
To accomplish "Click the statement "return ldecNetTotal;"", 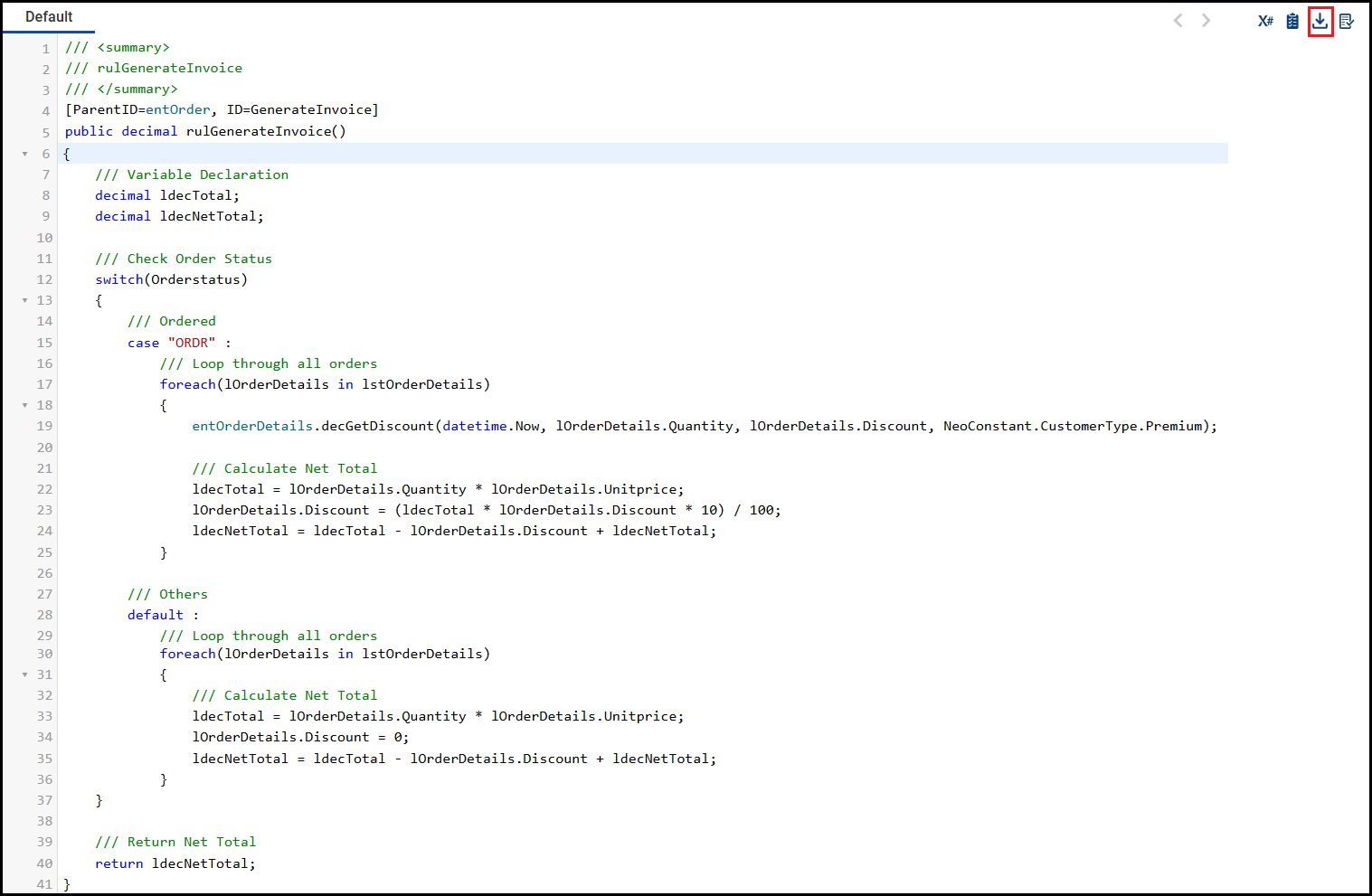I will point(175,863).
